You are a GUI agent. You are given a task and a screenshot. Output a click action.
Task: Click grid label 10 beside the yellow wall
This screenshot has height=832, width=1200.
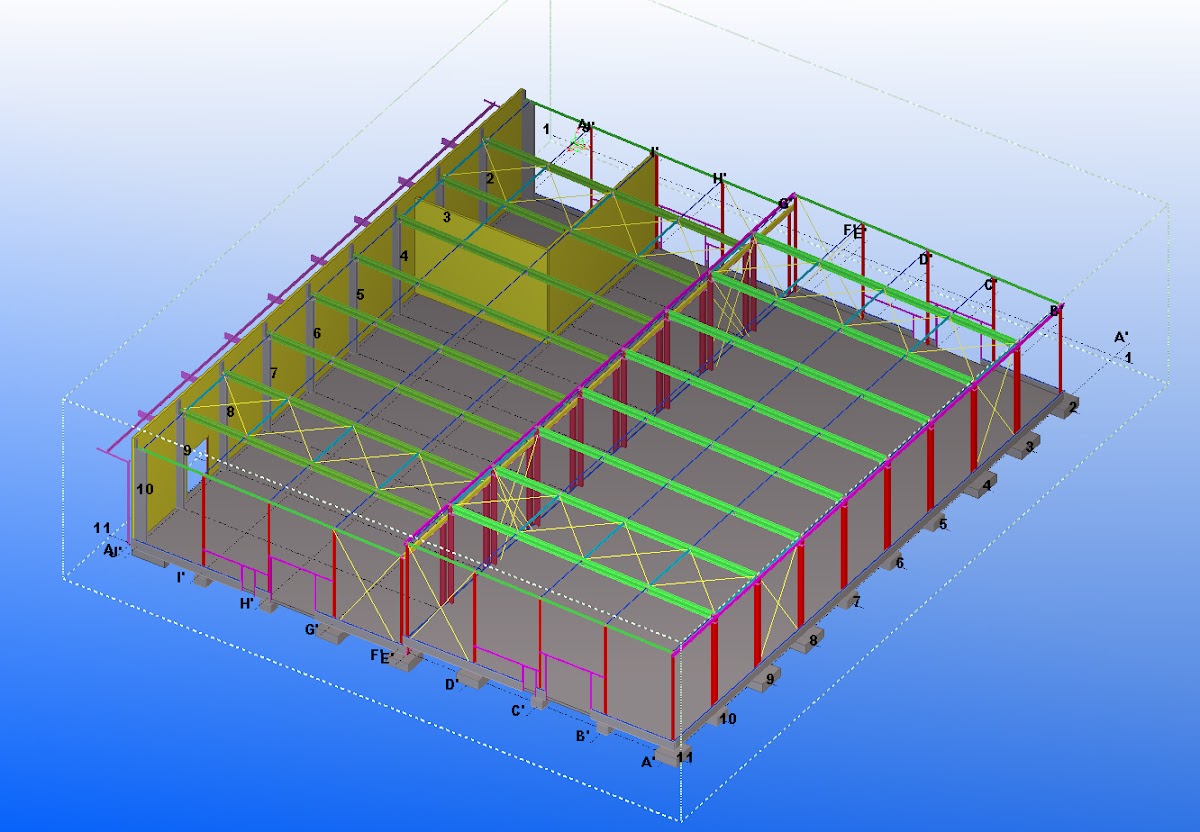(145, 489)
